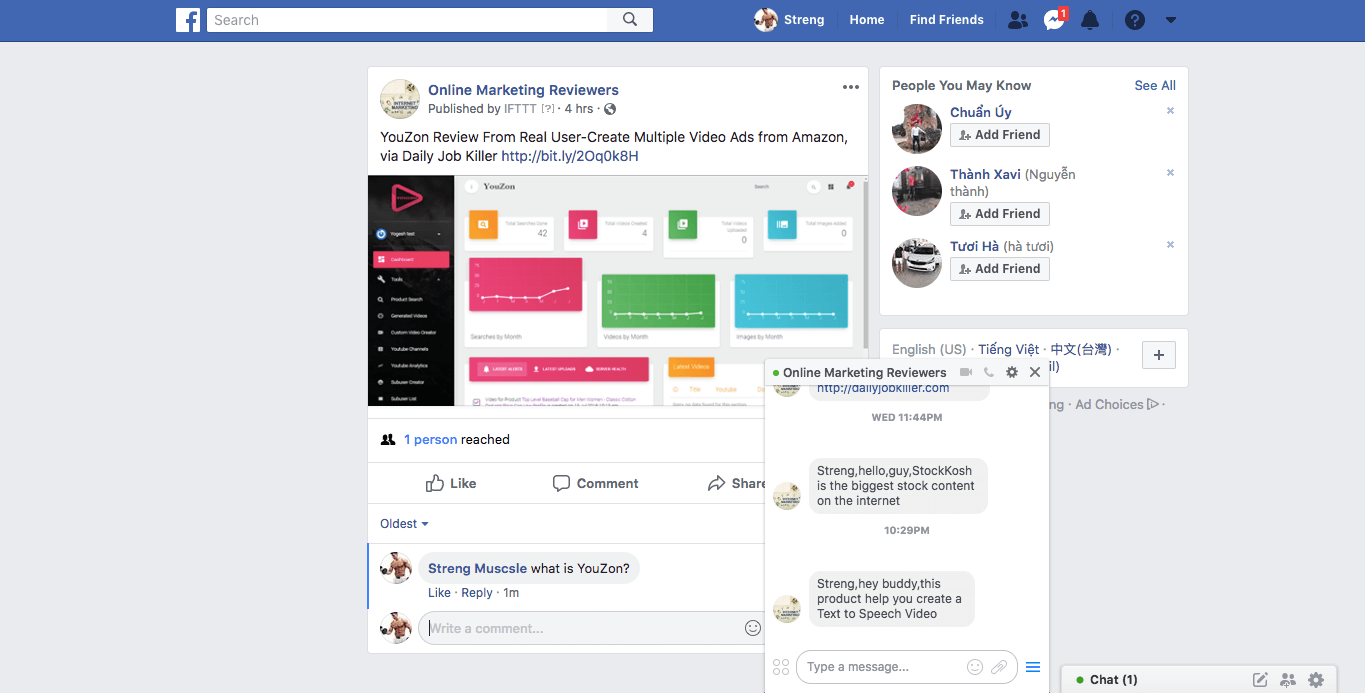Click the new message compose icon in the Chat bar

pyautogui.click(x=1260, y=680)
